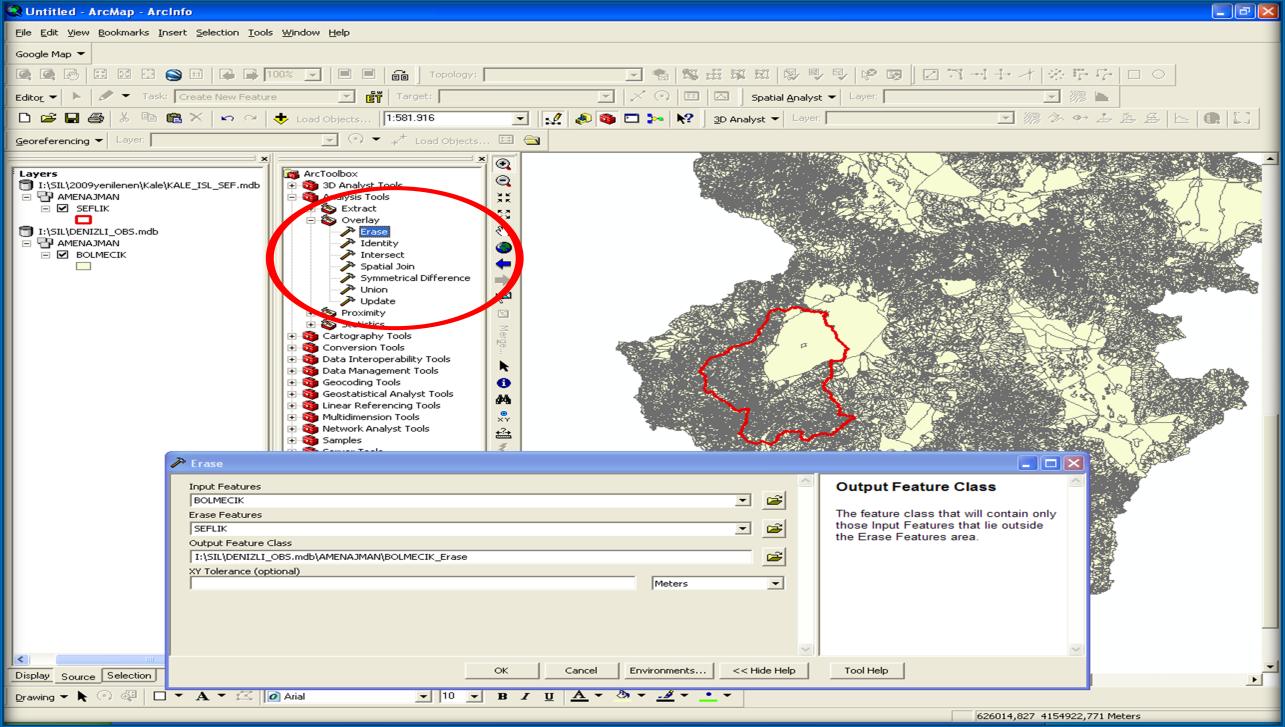Click the What's This help icon

(x=685, y=119)
